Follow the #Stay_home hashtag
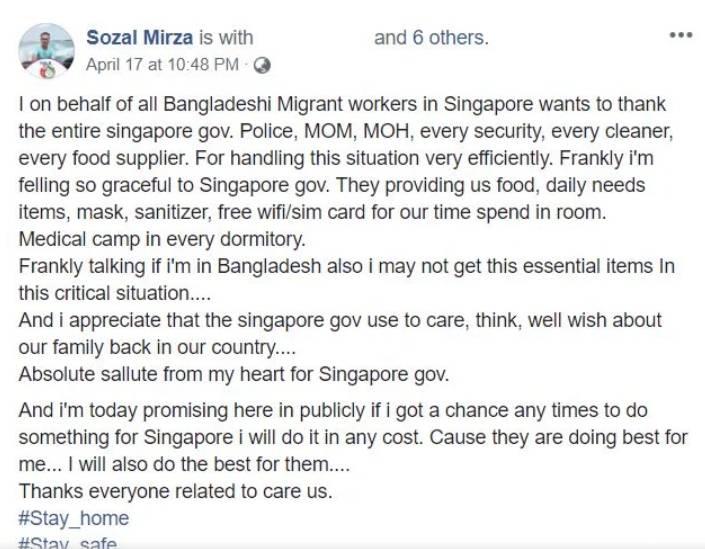Image resolution: width=705 pixels, height=549 pixels. point(74,519)
